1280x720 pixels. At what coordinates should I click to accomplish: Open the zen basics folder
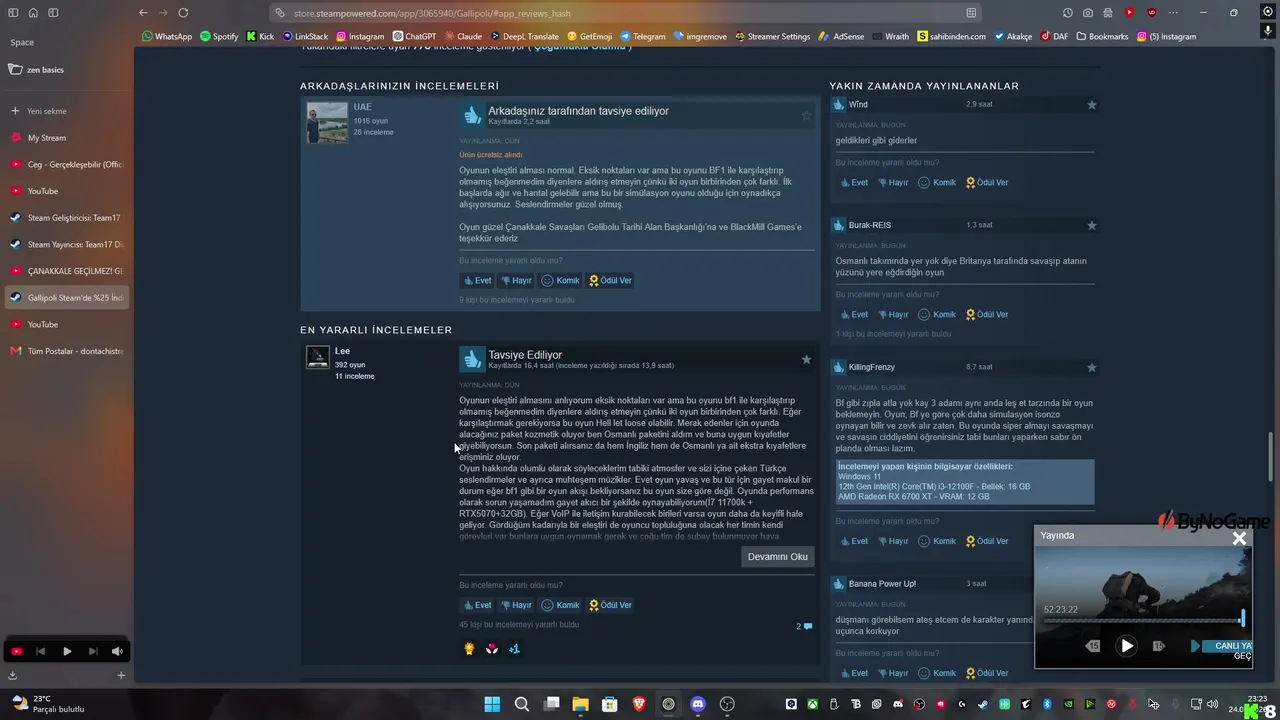pyautogui.click(x=66, y=70)
